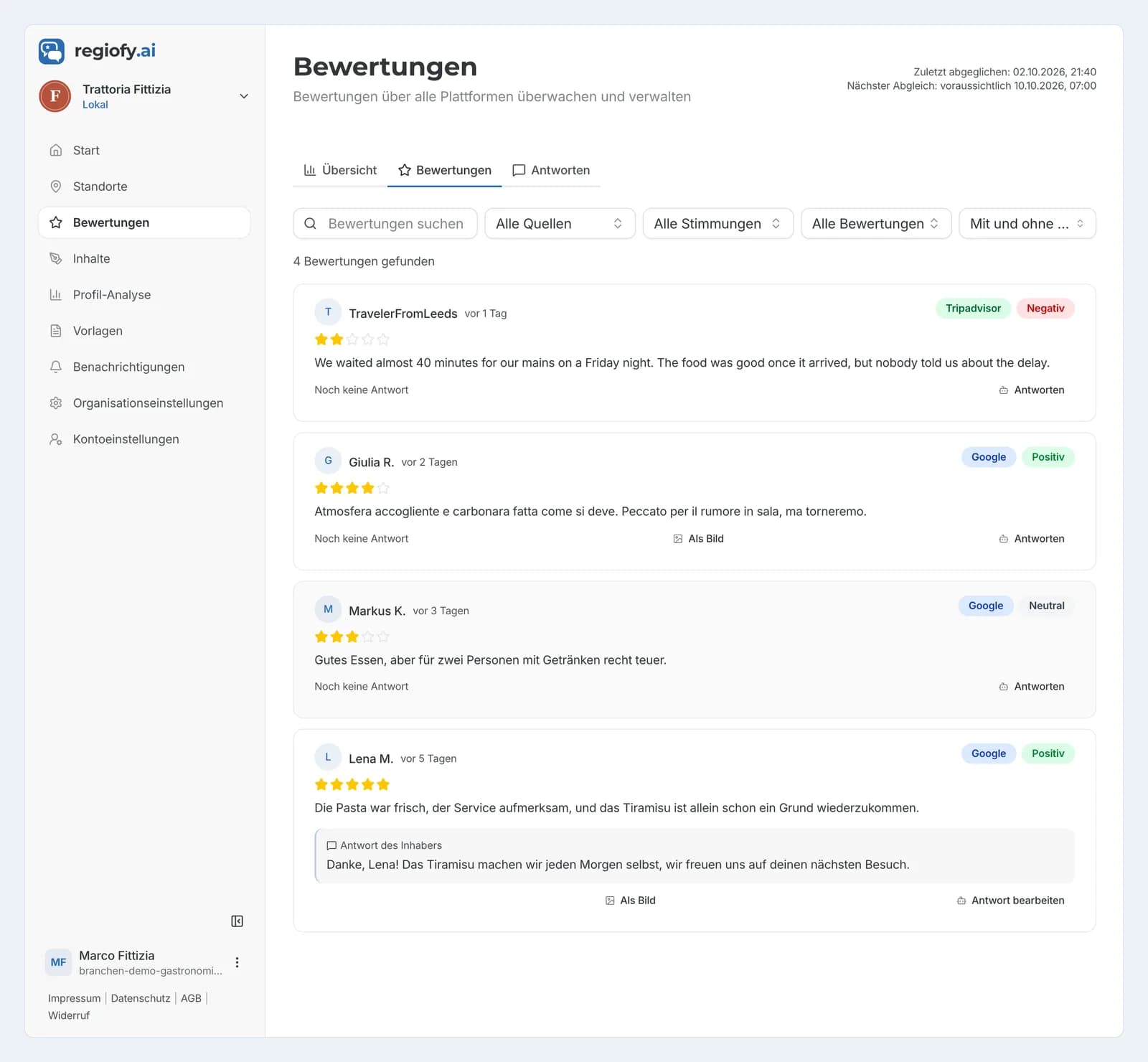
Task: Collapse the sidebar with the panel icon
Action: pyautogui.click(x=237, y=921)
